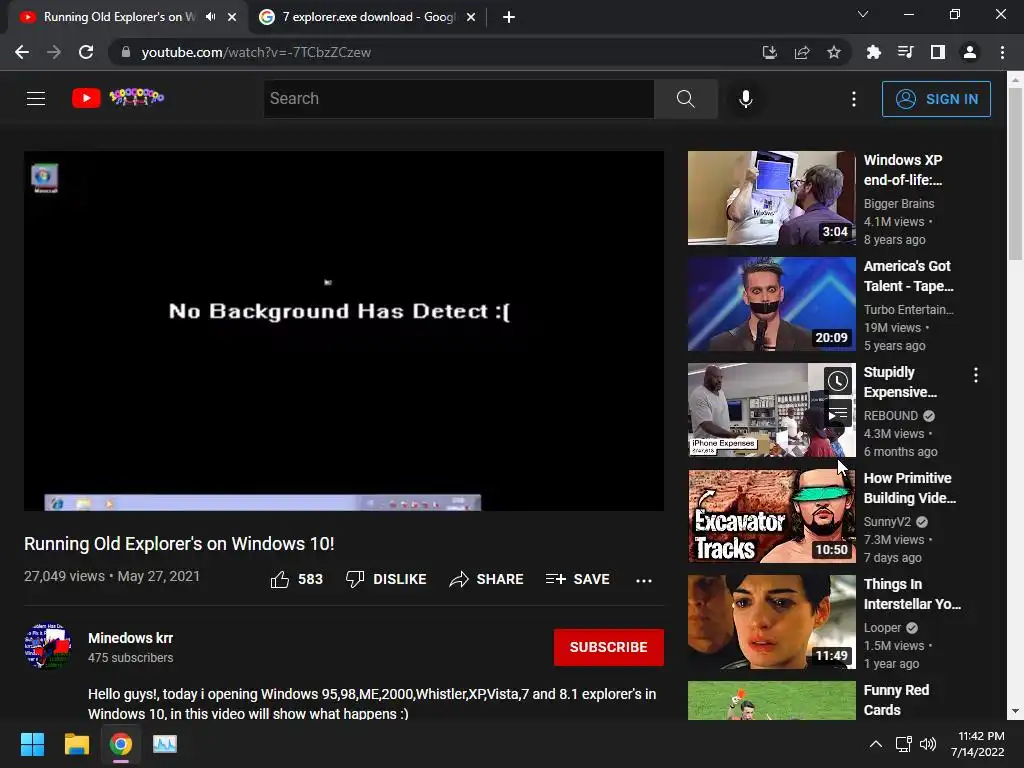Open the YouTube hamburger guide menu
The image size is (1024, 768).
pos(36,99)
